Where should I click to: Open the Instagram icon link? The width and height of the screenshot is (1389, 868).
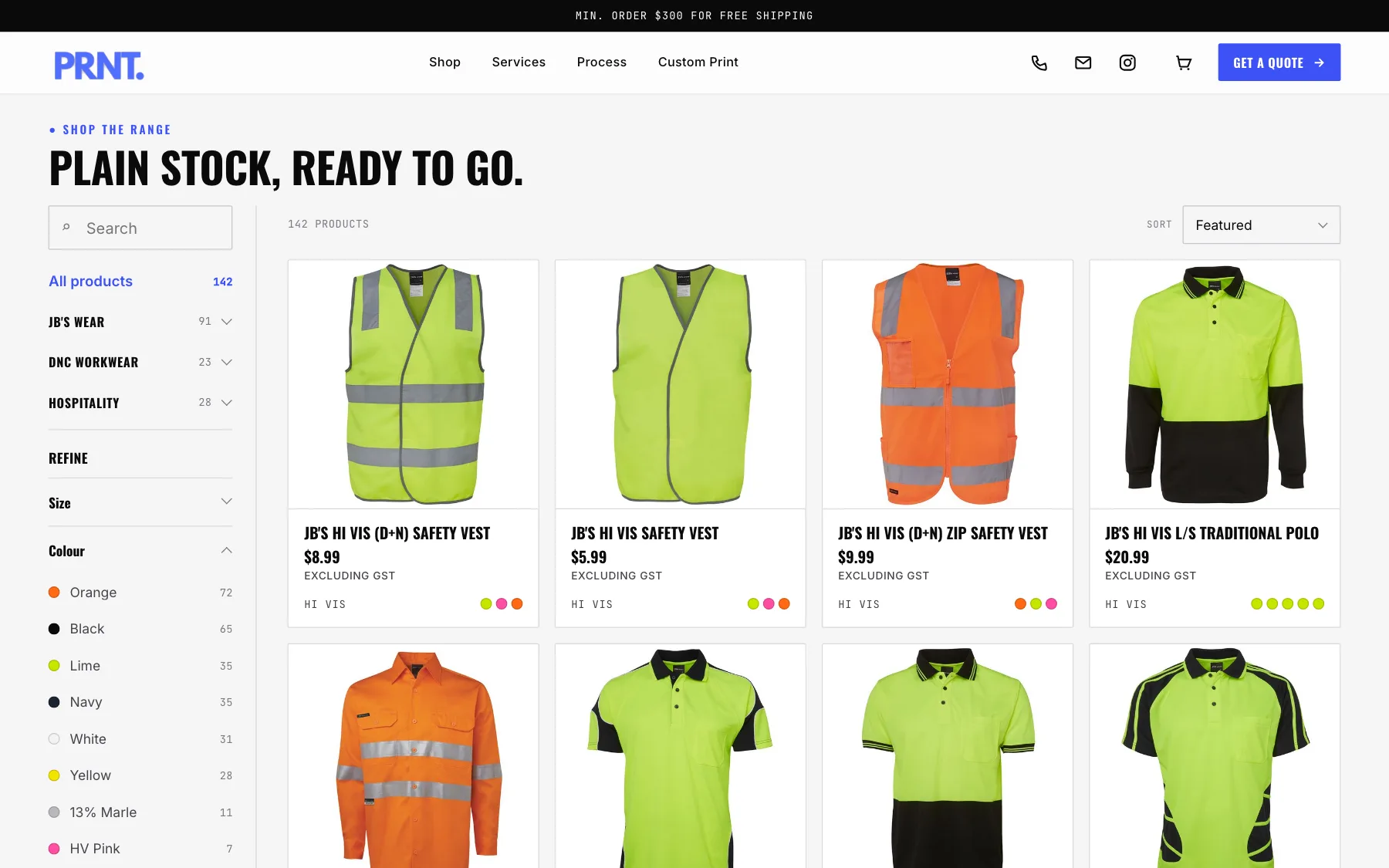(1127, 62)
